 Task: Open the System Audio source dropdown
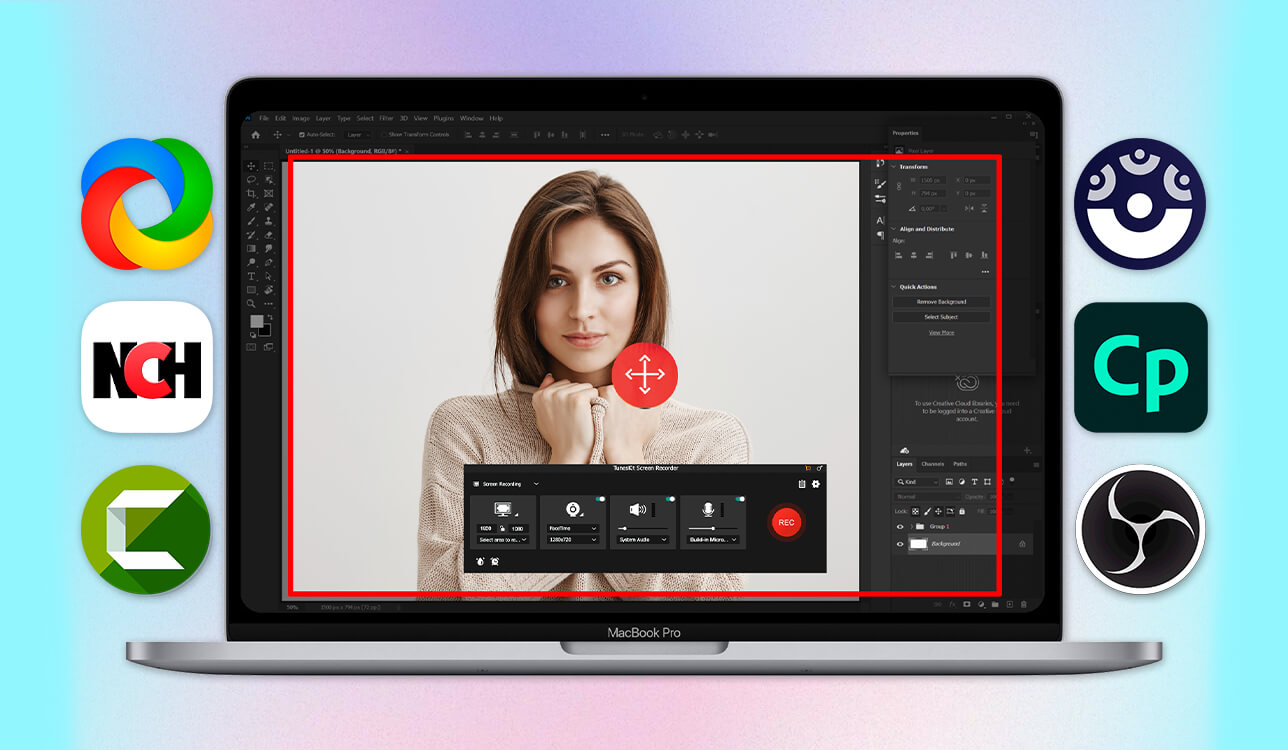pyautogui.click(x=642, y=540)
